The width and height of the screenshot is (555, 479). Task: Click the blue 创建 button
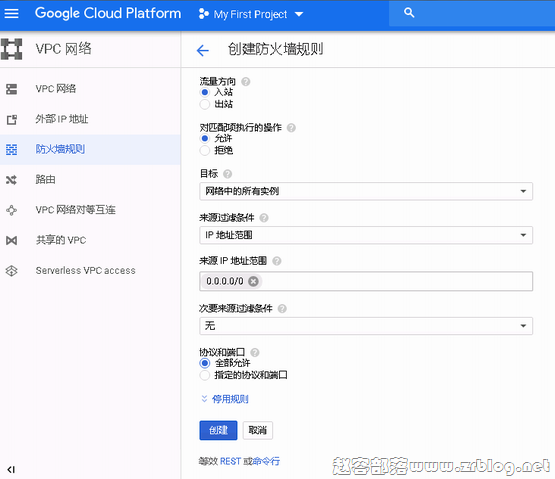tap(218, 430)
